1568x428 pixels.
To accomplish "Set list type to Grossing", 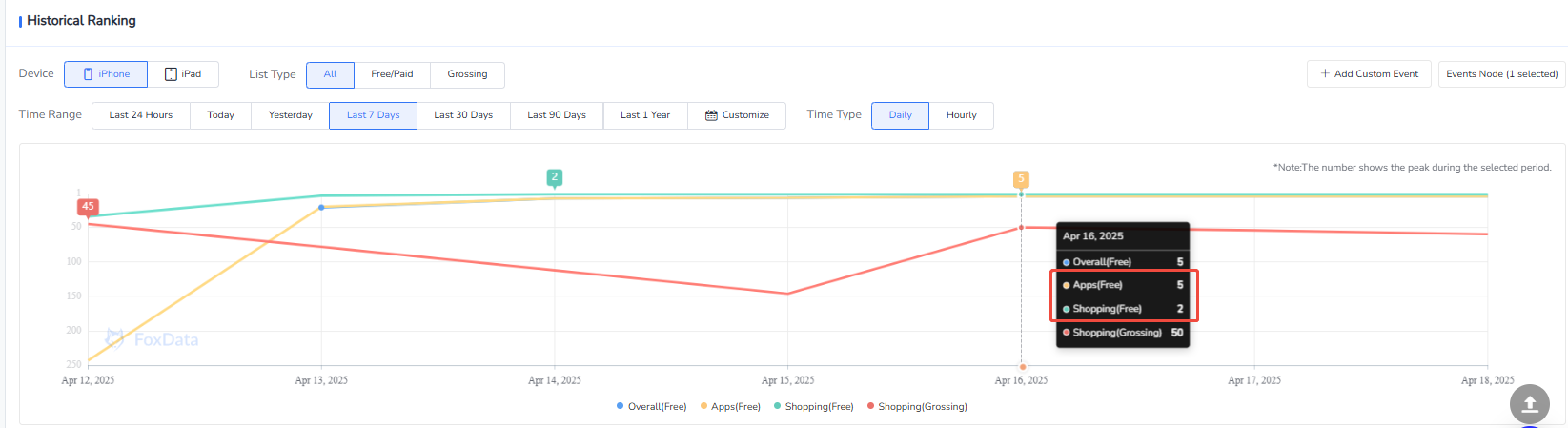I will point(467,74).
